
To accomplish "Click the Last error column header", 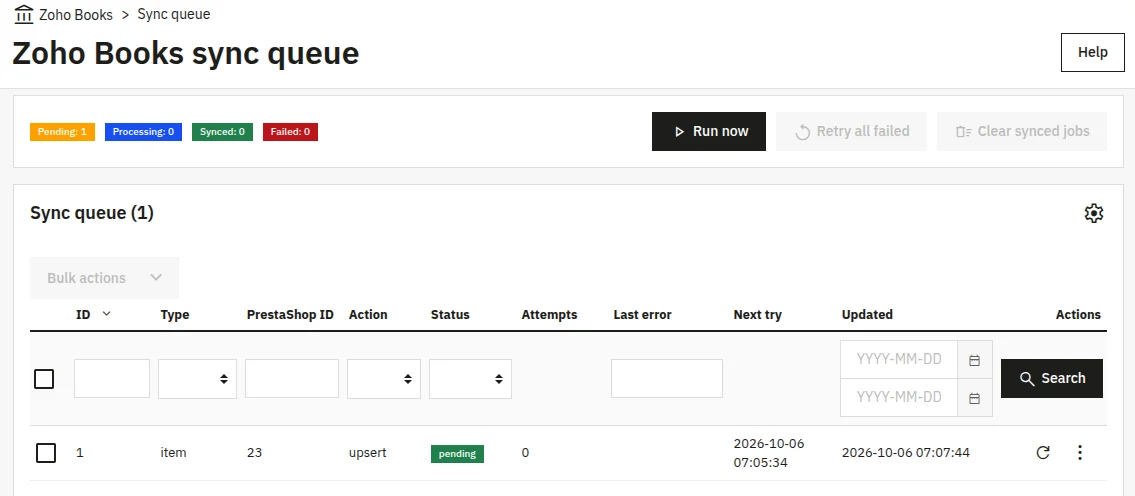I will [x=642, y=314].
